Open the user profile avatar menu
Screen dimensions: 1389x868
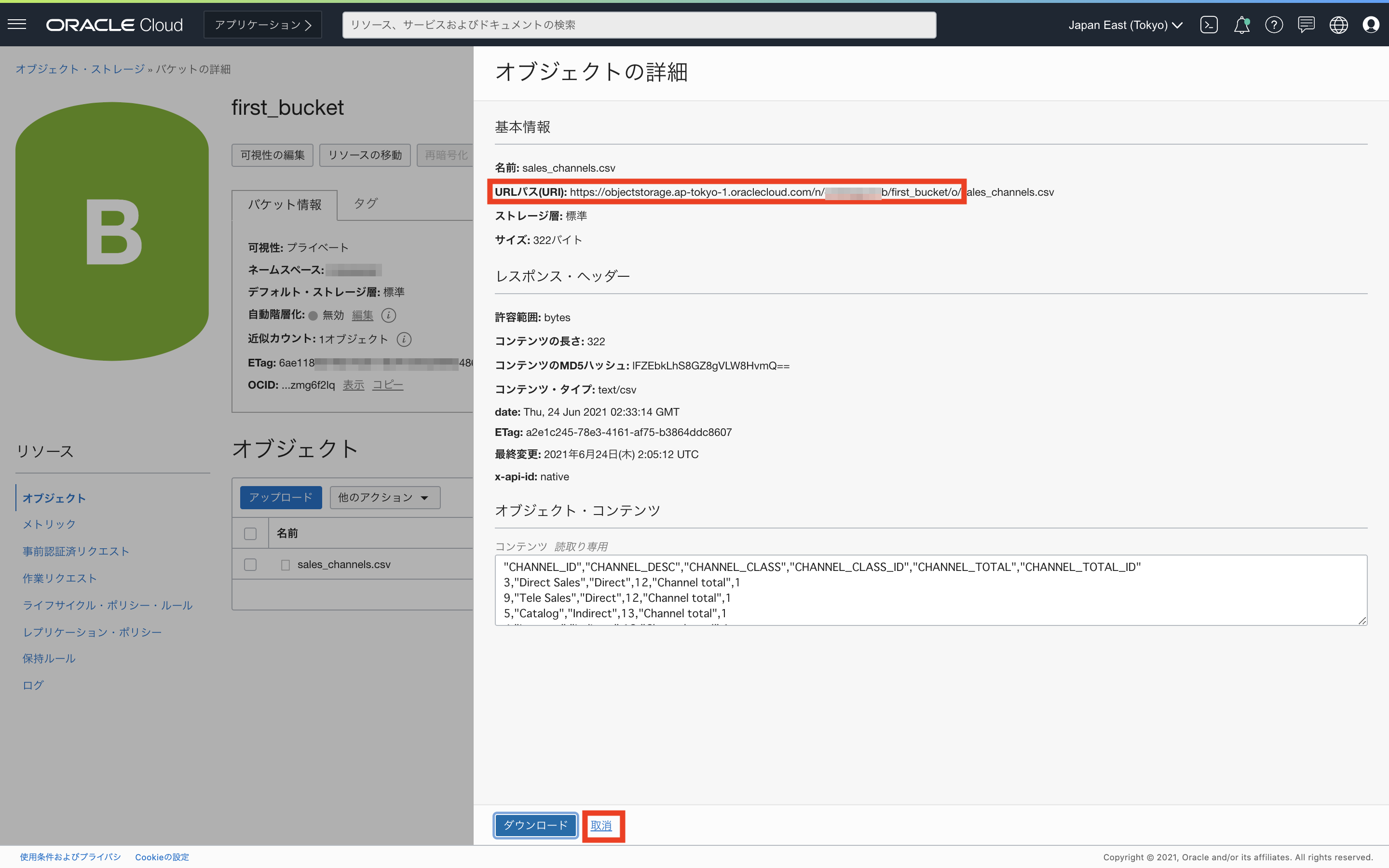1371,25
